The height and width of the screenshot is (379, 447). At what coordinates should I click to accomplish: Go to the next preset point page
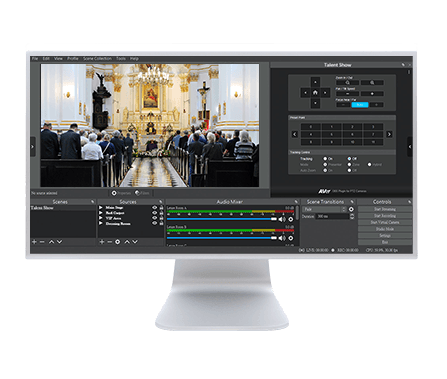[x=389, y=134]
